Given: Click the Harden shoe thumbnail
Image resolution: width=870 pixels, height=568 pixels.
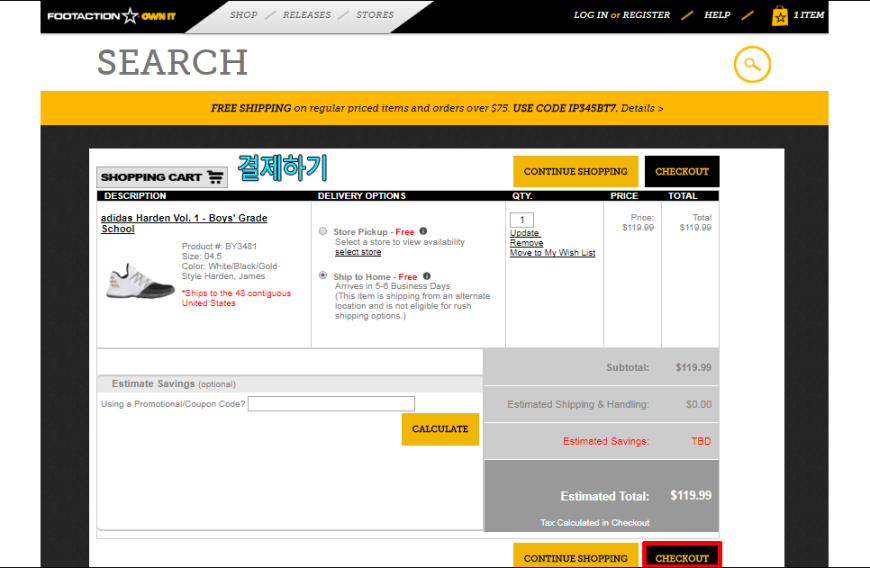Looking at the screenshot, I should tap(140, 281).
